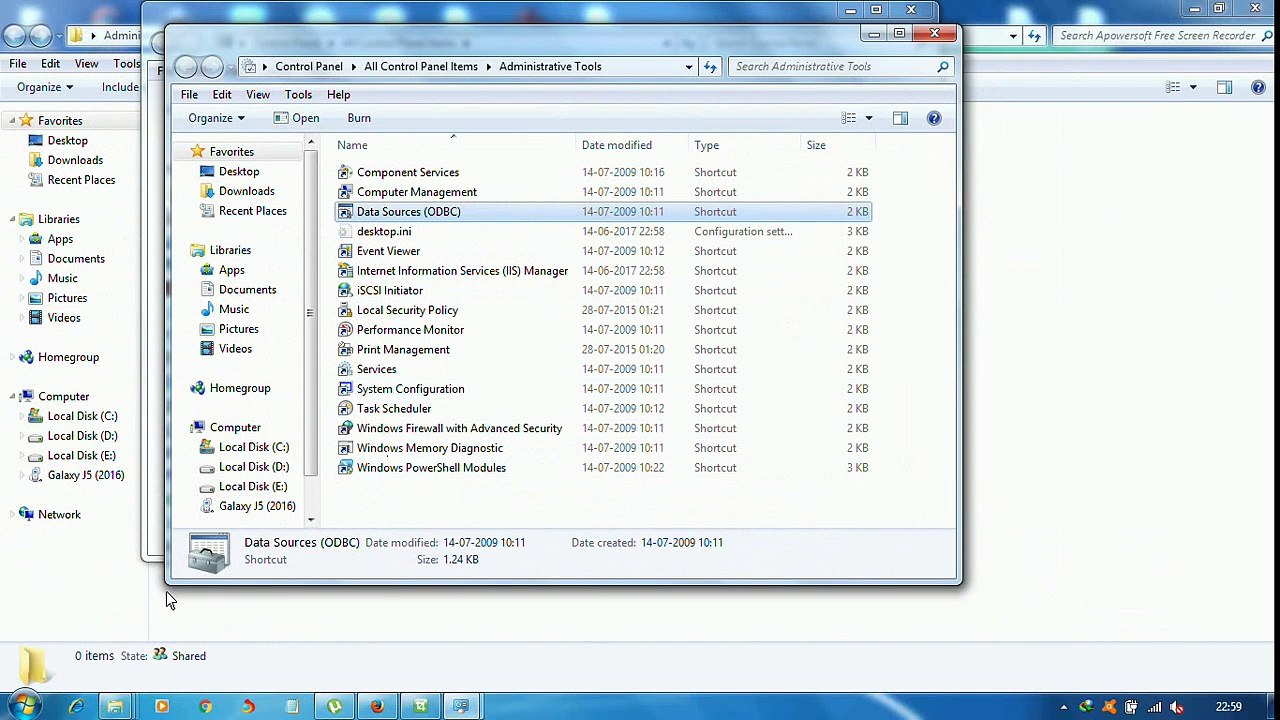This screenshot has width=1280, height=720.
Task: Open the Edit menu in Administrative Tools
Action: click(x=222, y=95)
